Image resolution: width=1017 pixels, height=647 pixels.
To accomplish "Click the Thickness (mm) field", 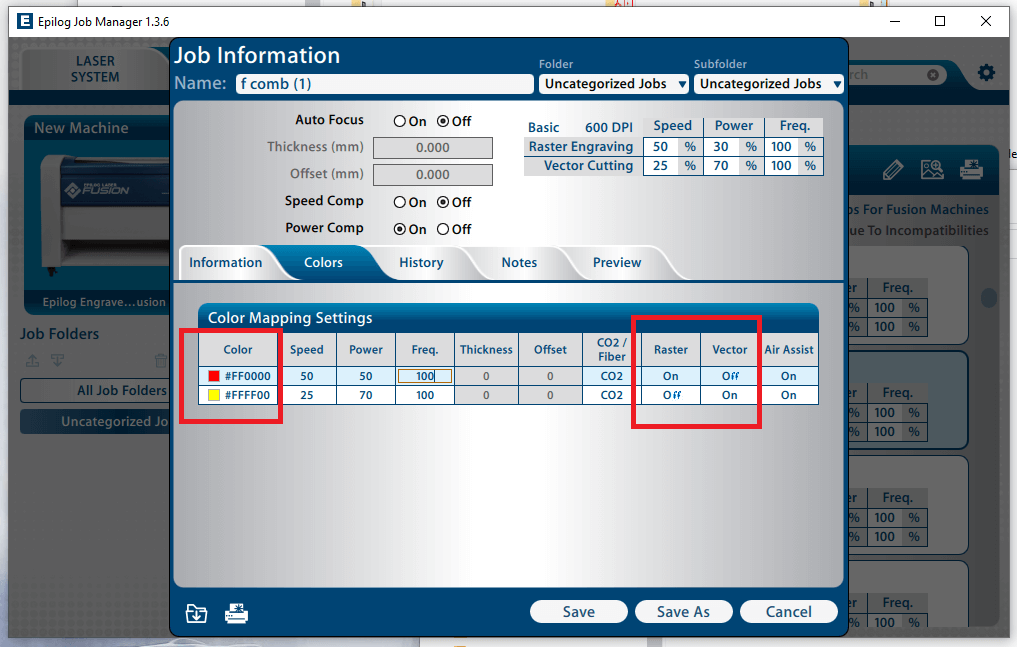I will point(433,148).
